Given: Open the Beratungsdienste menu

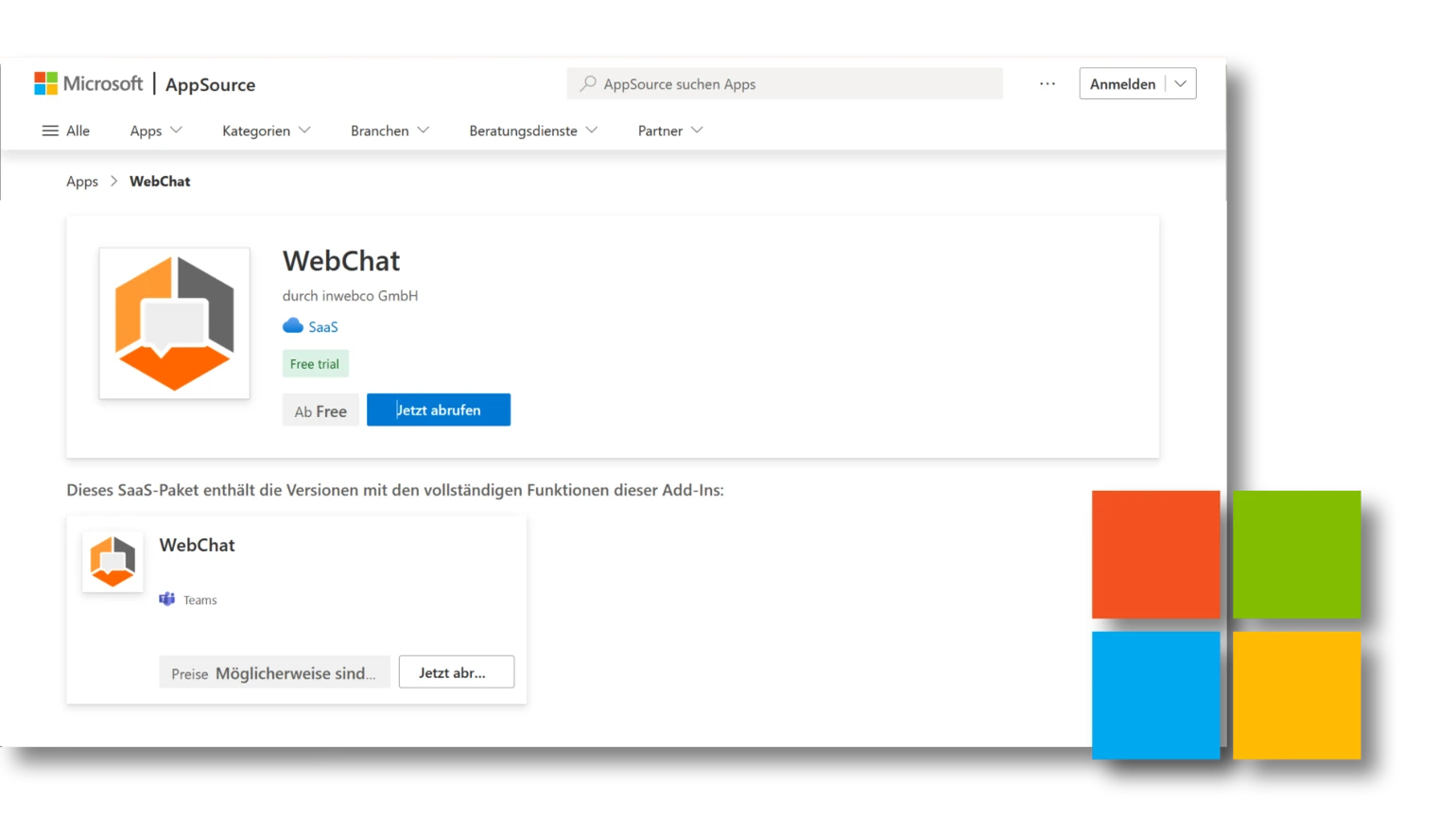Looking at the screenshot, I should 532,131.
